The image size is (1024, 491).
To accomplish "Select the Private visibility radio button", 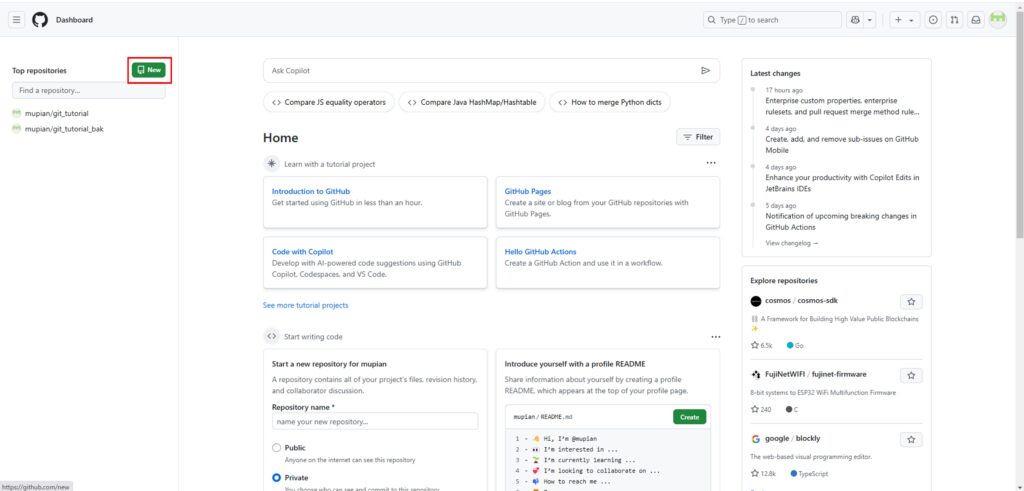I will click(276, 478).
